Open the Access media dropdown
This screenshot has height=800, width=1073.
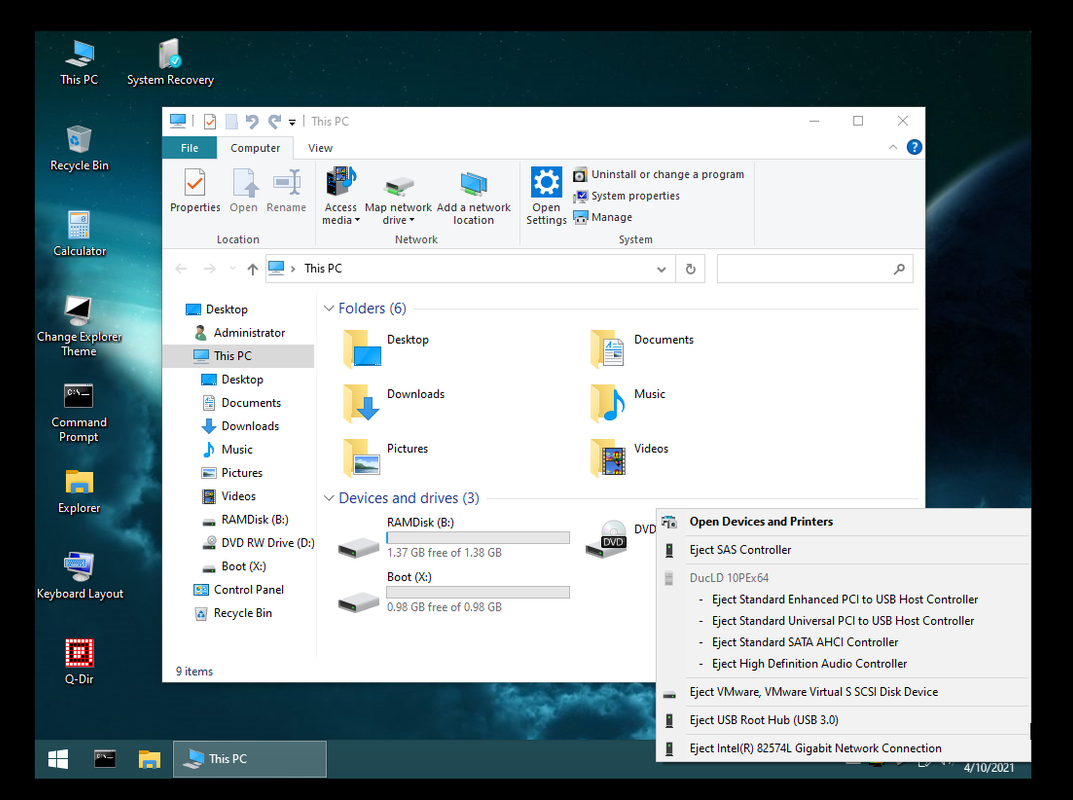click(x=341, y=196)
